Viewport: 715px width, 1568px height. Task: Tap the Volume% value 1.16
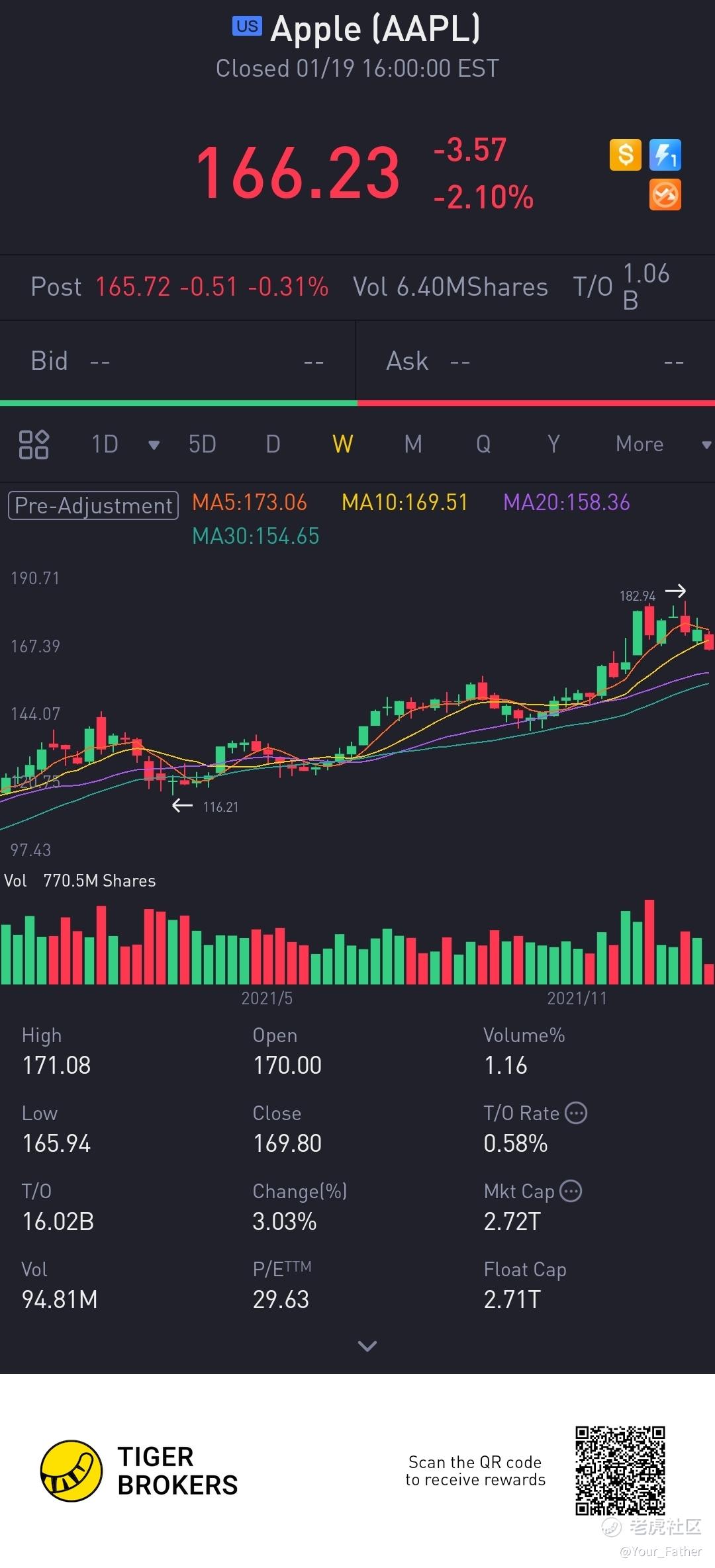pyautogui.click(x=506, y=1065)
